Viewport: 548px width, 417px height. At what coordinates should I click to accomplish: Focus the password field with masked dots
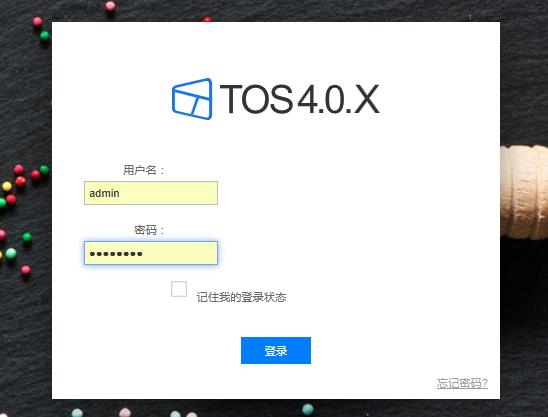(151, 253)
